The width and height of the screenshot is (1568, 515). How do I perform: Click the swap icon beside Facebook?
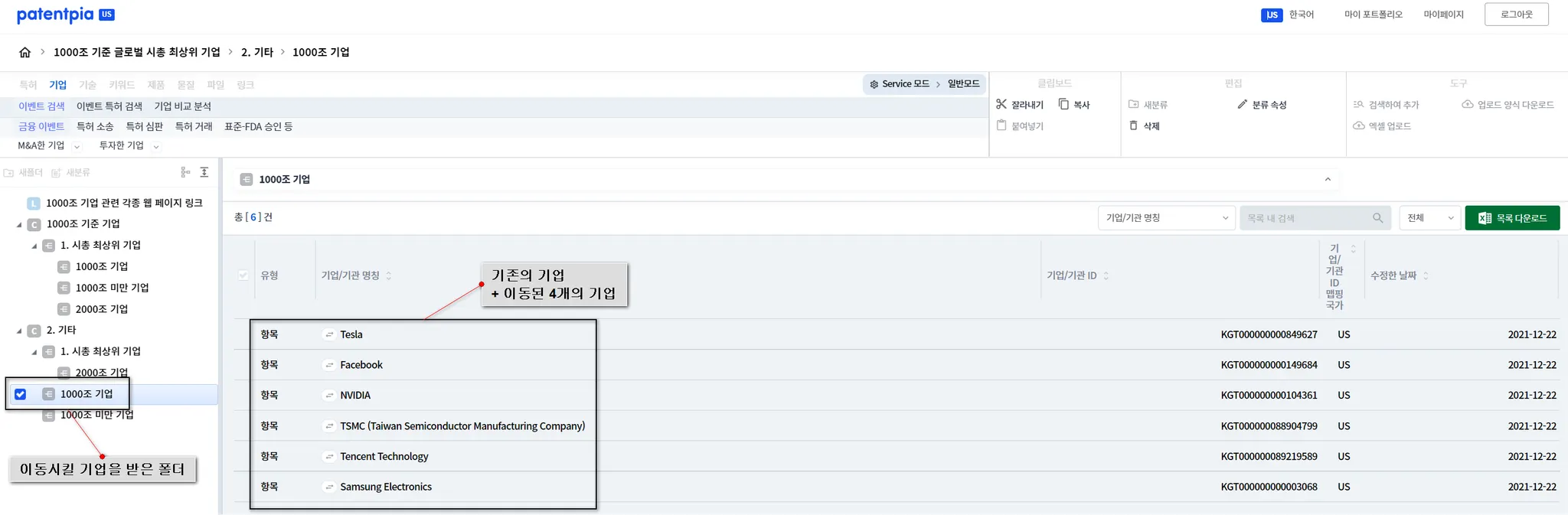point(329,365)
